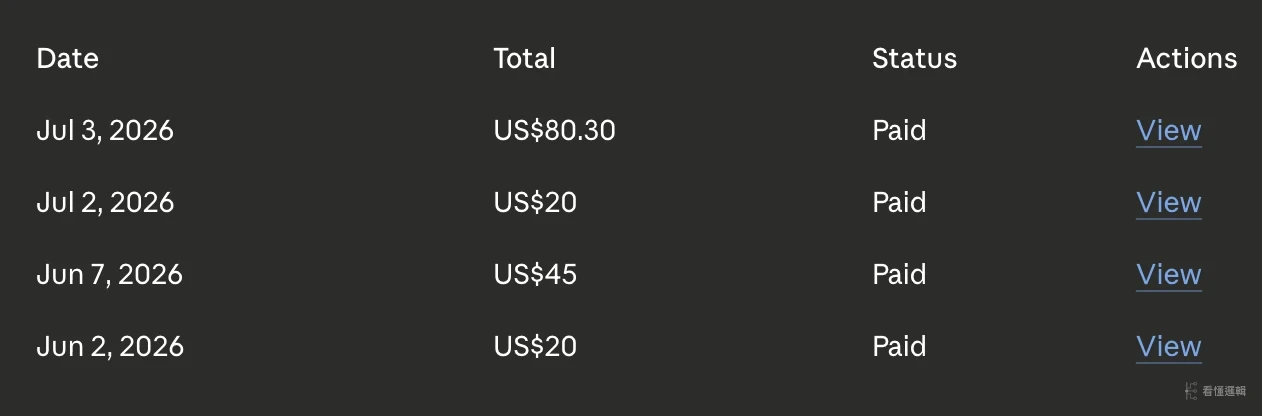1262x416 pixels.
Task: Open the View link for Jun 2, 2026
Action: (1169, 347)
